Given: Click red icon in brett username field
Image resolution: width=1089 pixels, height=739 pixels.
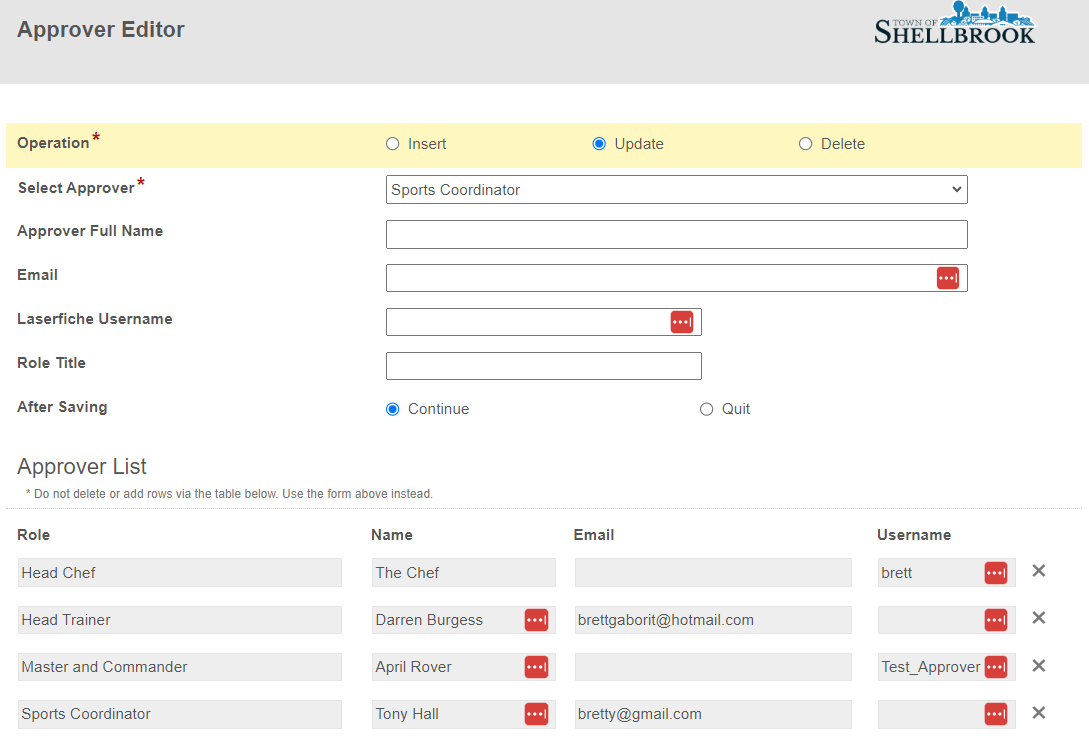Looking at the screenshot, I should 995,573.
